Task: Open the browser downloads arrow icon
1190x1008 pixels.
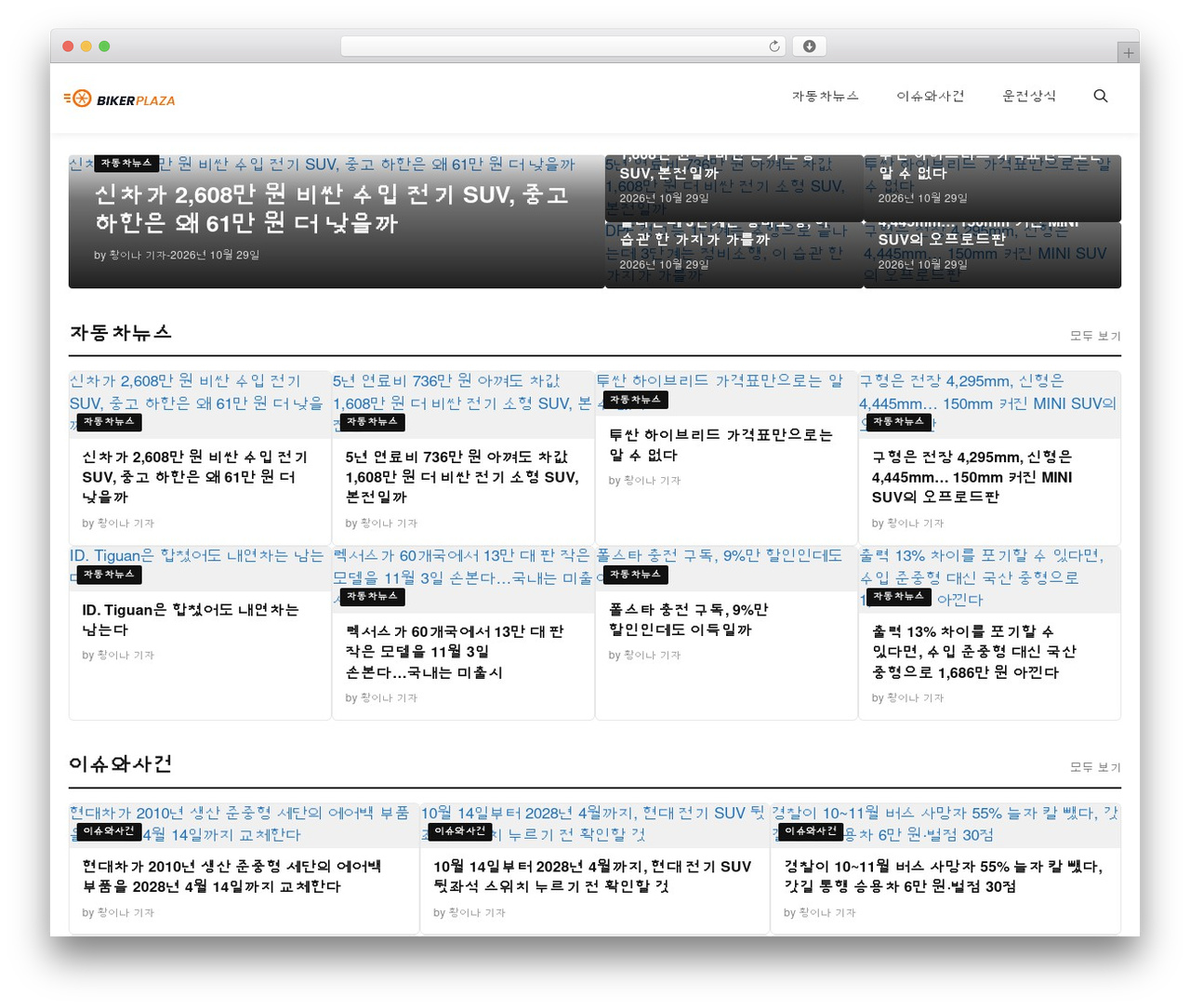Action: pyautogui.click(x=810, y=46)
